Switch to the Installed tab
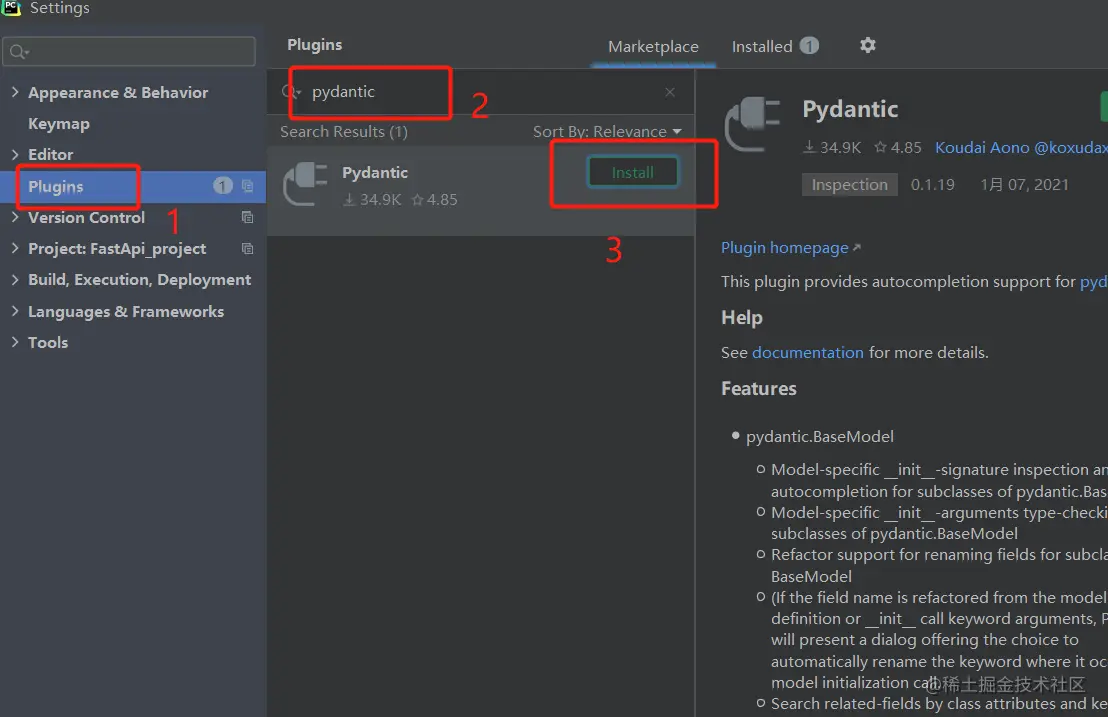Viewport: 1108px width, 717px height. (775, 47)
